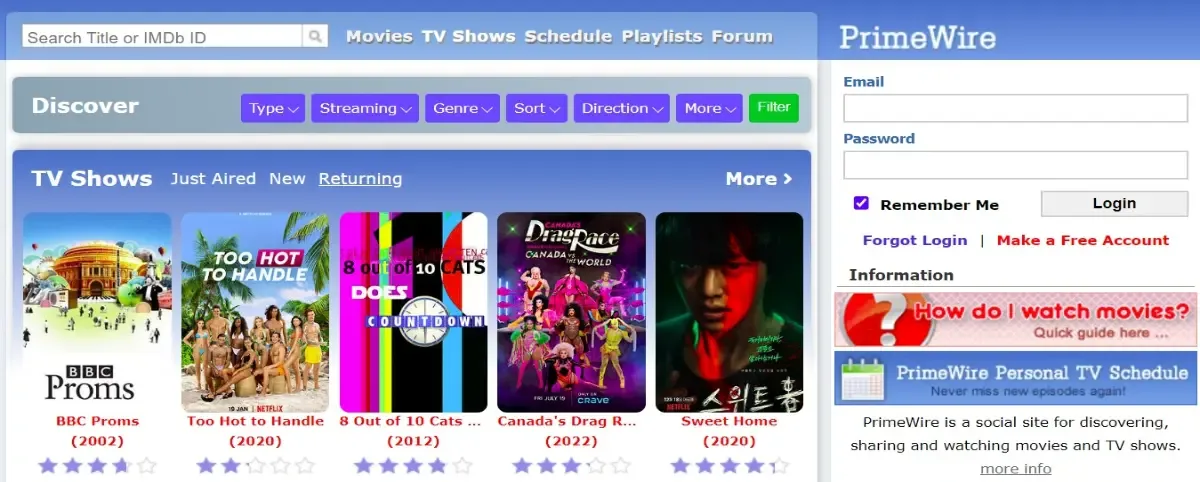Switch to the Just Aired tab
Screen dimensions: 1200x482
click(213, 179)
